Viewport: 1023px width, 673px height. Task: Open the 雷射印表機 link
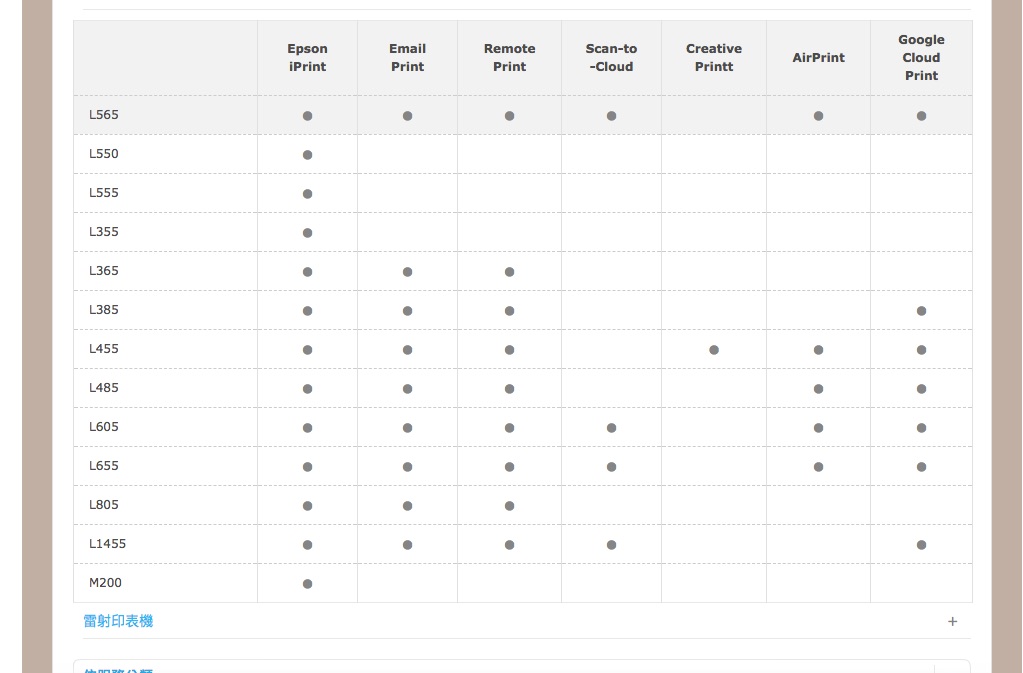tap(118, 621)
